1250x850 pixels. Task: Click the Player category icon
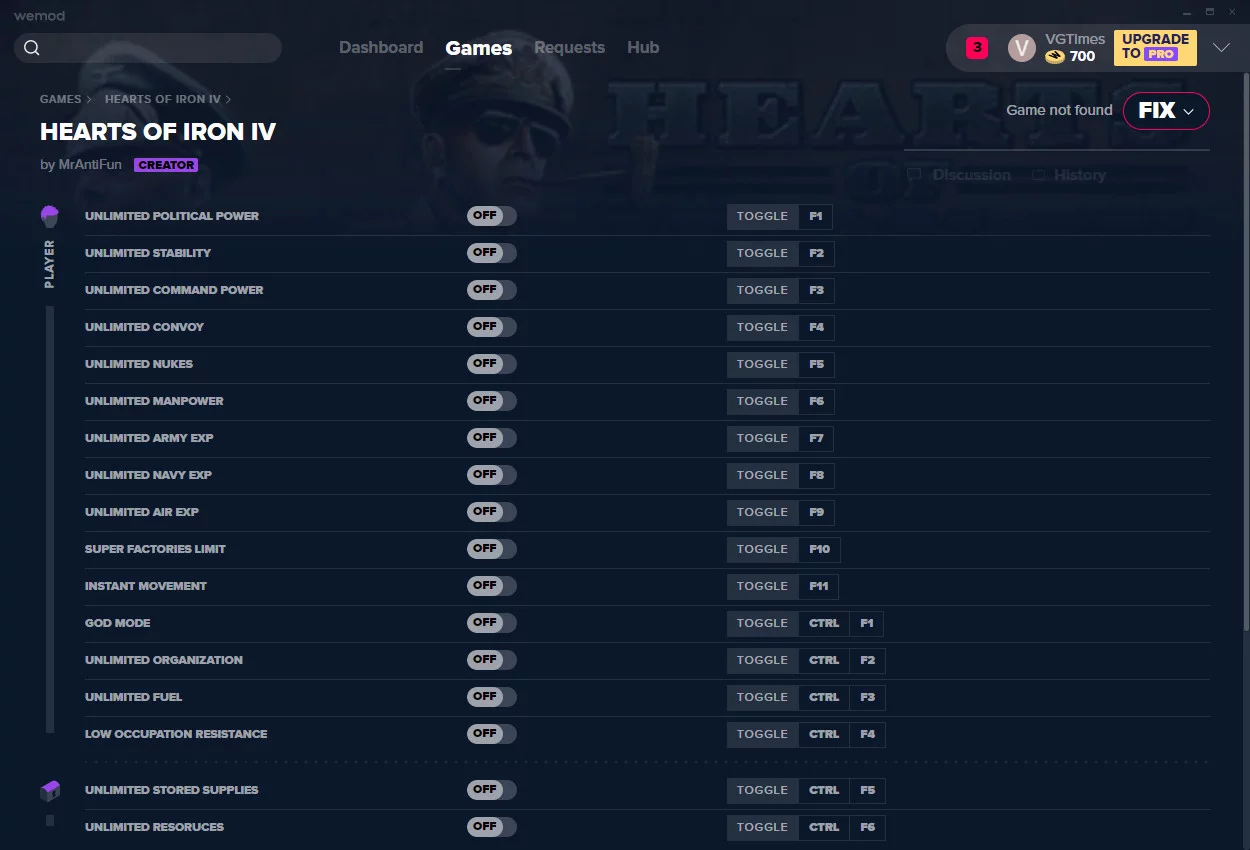coord(50,215)
